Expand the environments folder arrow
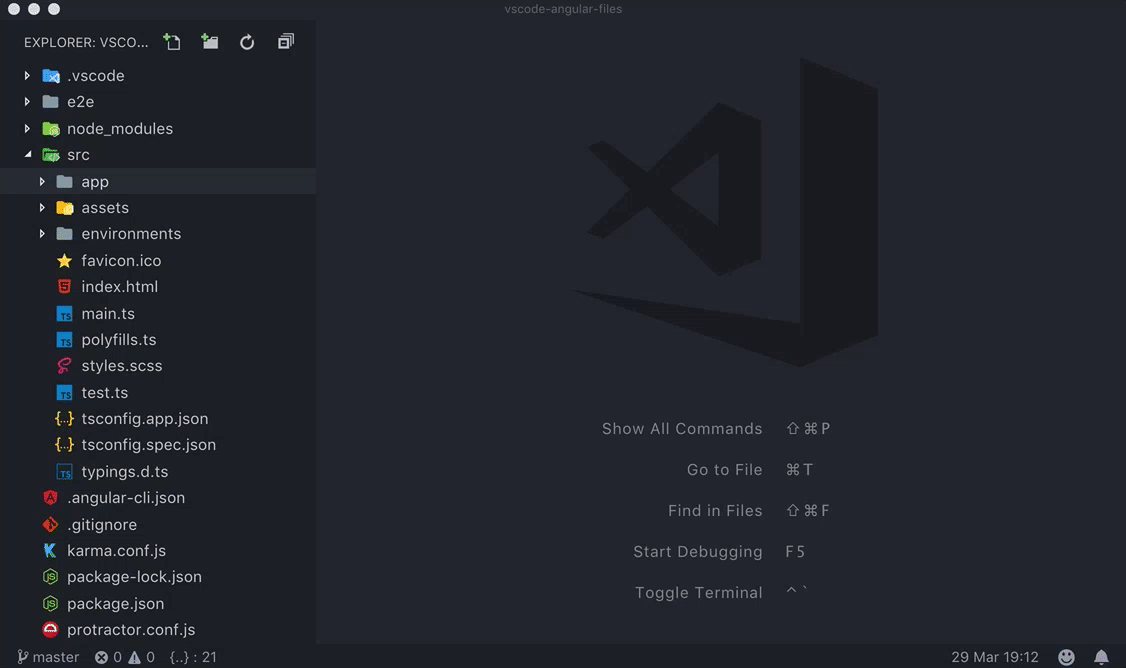The image size is (1126, 668). pyautogui.click(x=42, y=233)
